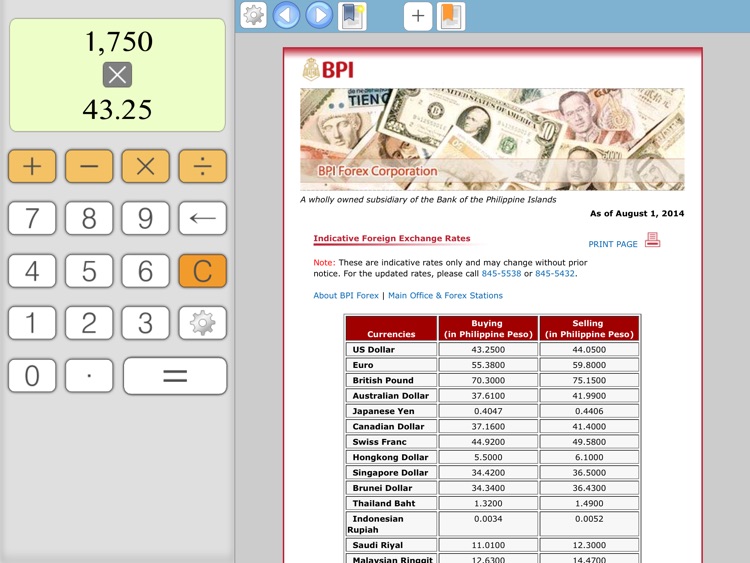Tap digit 3 on the keypad
Screen dimensions: 750x563
[145, 323]
